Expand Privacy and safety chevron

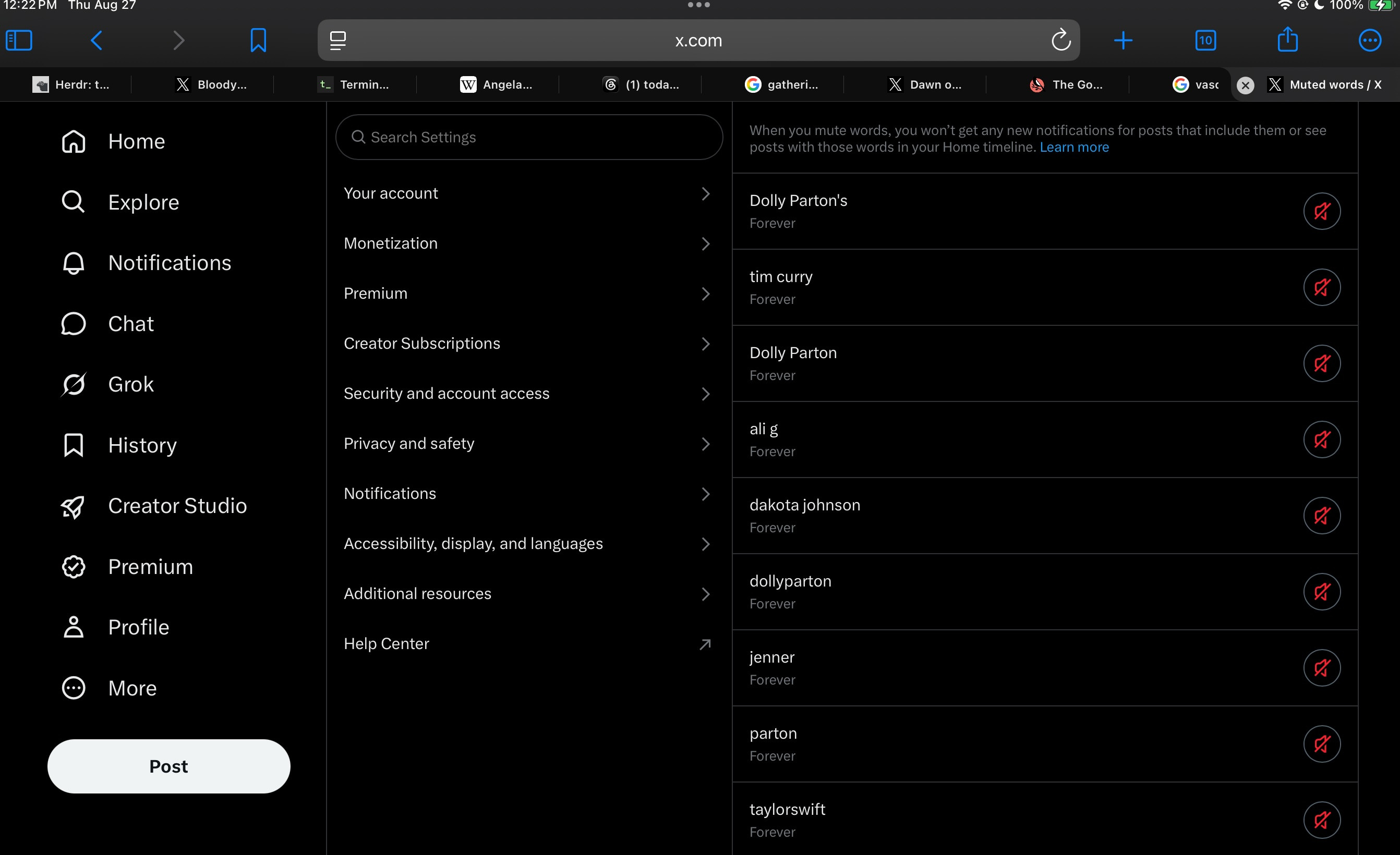(x=706, y=443)
